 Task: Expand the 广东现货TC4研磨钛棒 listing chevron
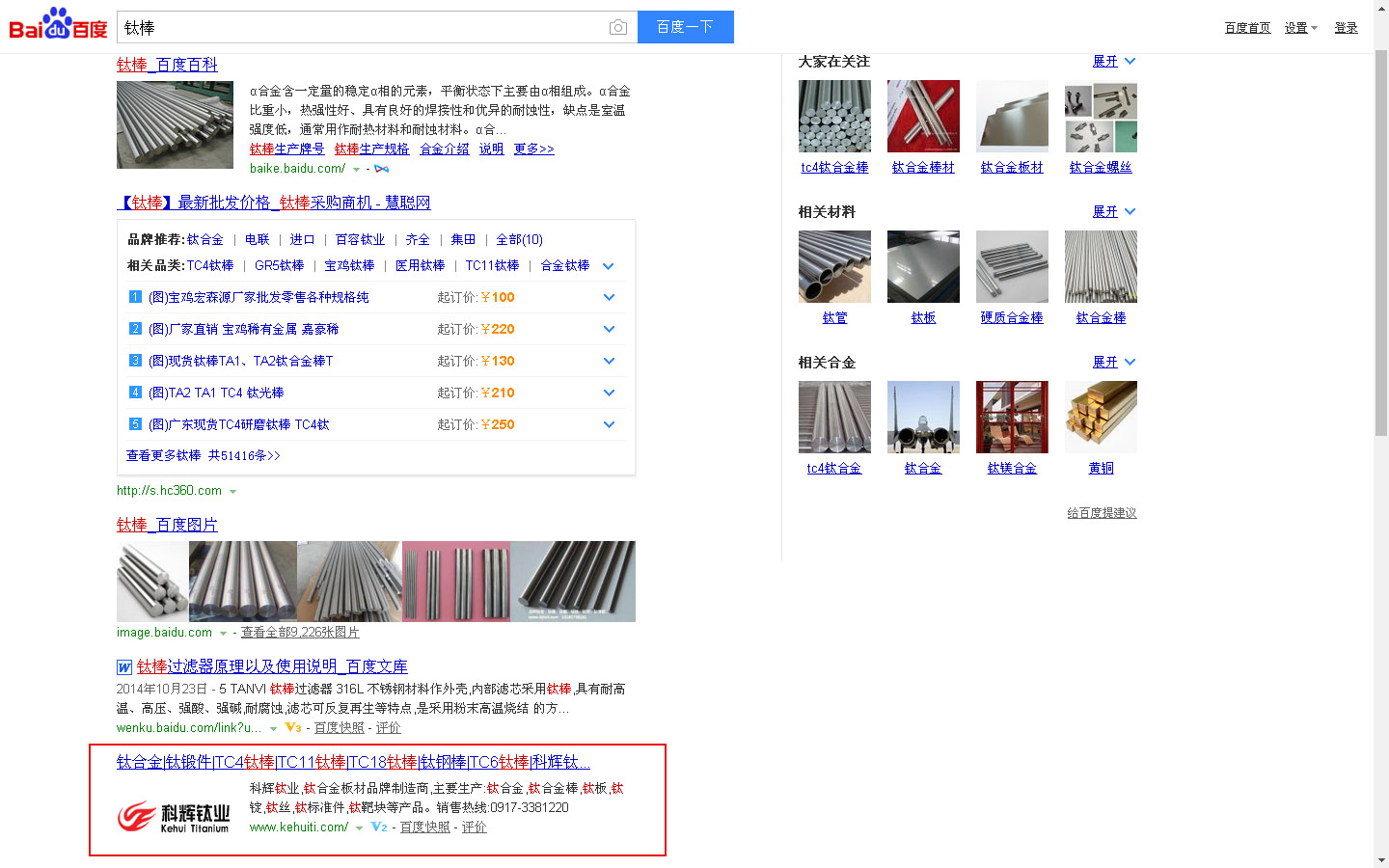(609, 424)
